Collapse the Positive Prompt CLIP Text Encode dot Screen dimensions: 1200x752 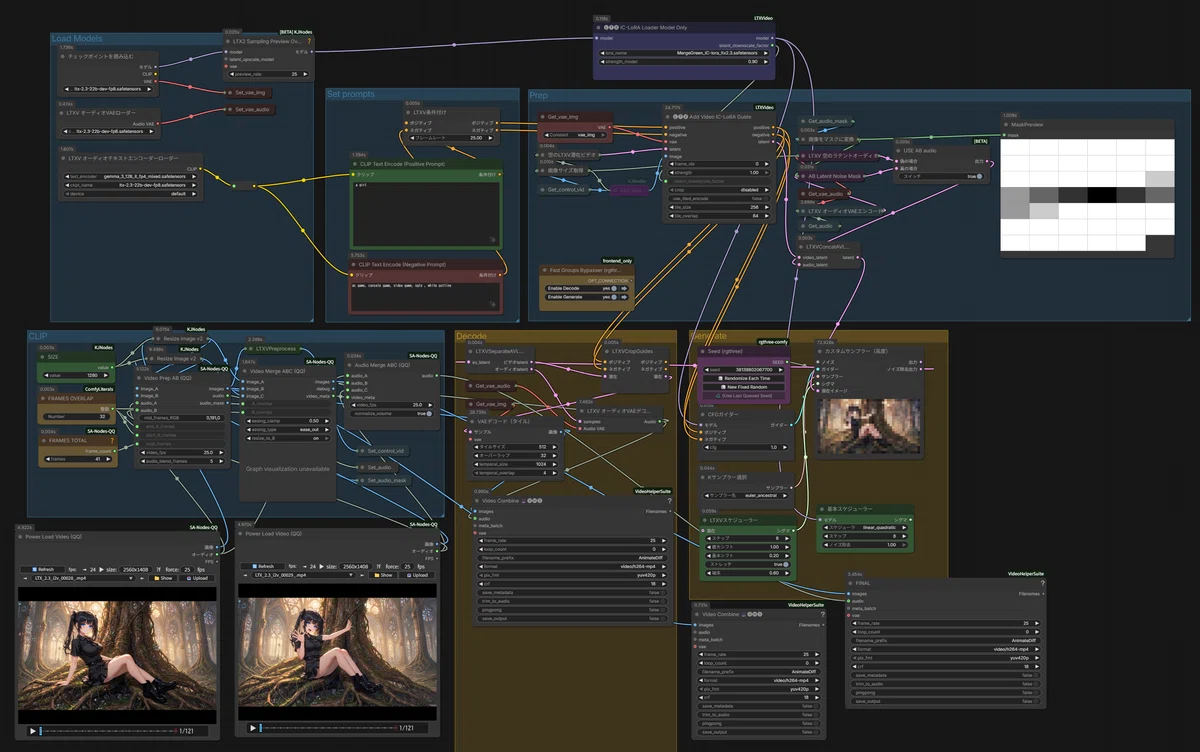pos(353,163)
